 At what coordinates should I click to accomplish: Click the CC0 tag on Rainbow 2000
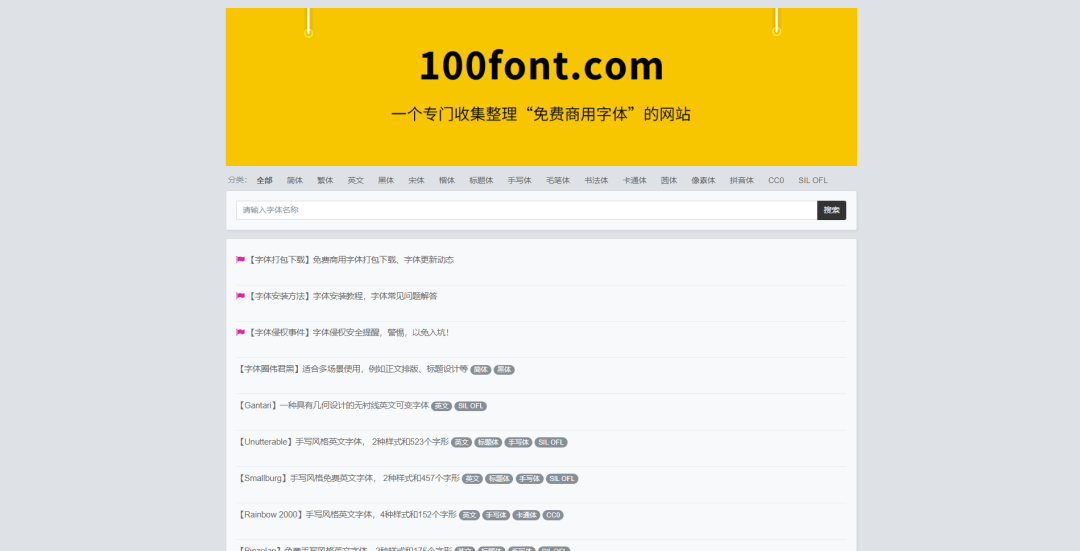click(x=553, y=515)
